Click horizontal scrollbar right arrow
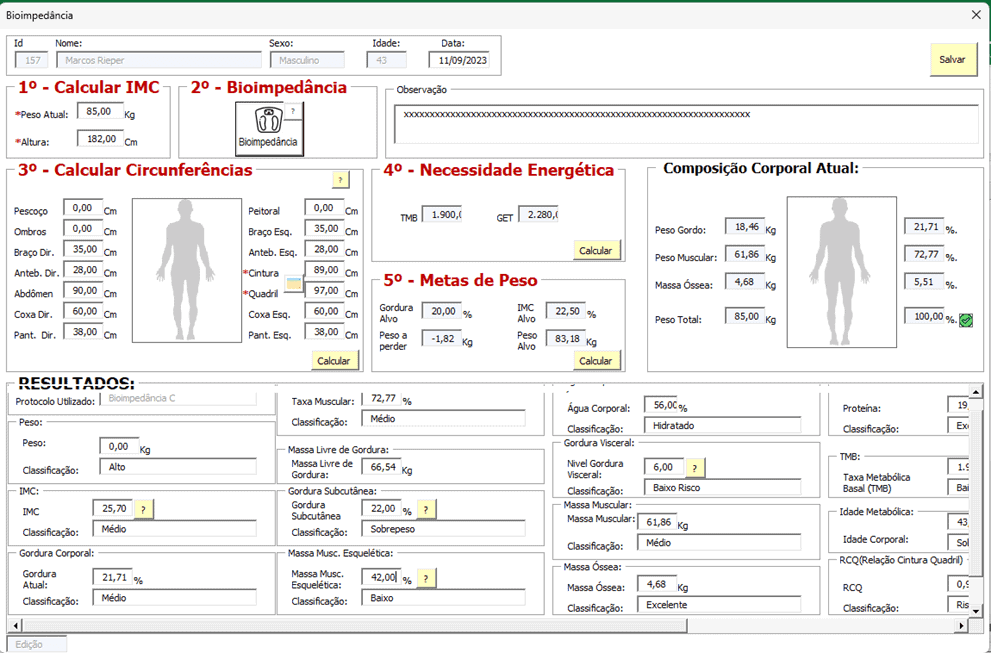Screen dimensions: 991x653 point(961,626)
